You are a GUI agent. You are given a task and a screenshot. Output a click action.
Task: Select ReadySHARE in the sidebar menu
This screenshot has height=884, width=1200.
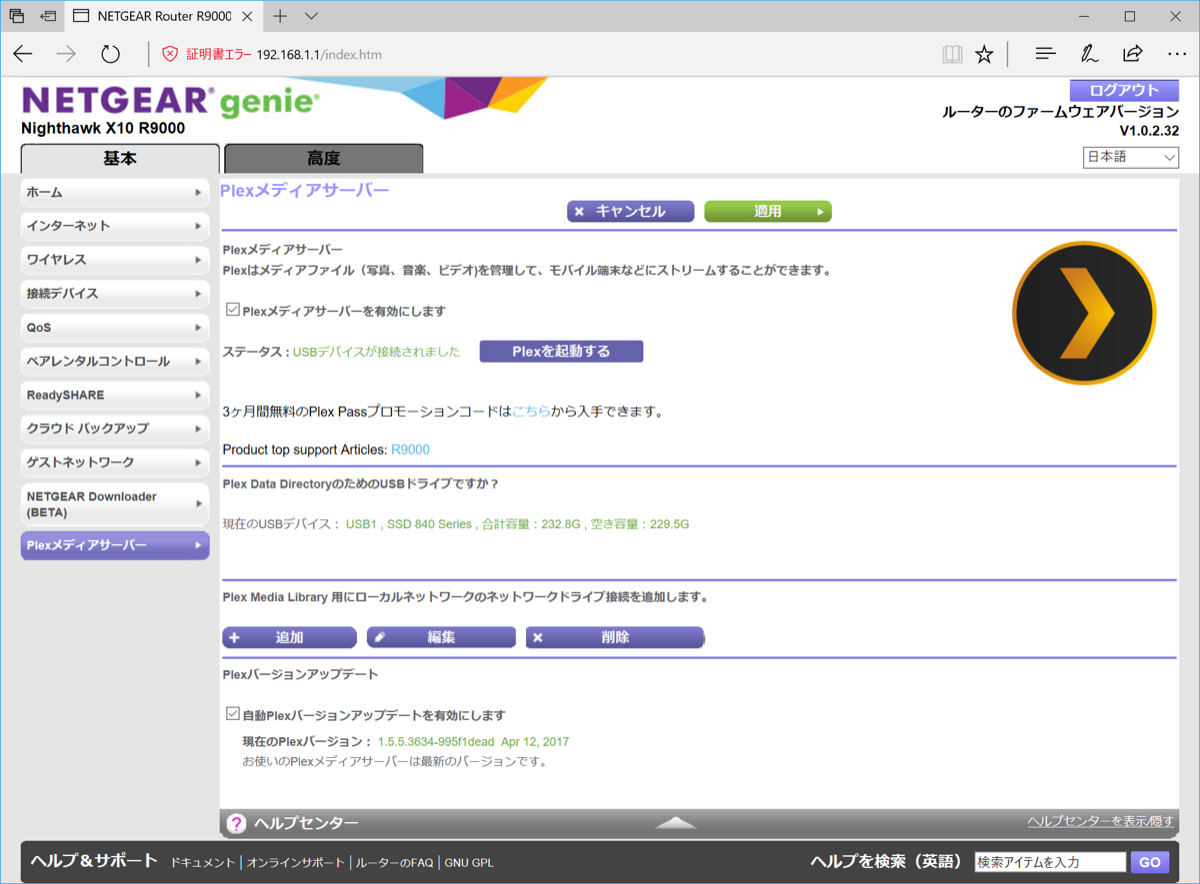pos(114,395)
